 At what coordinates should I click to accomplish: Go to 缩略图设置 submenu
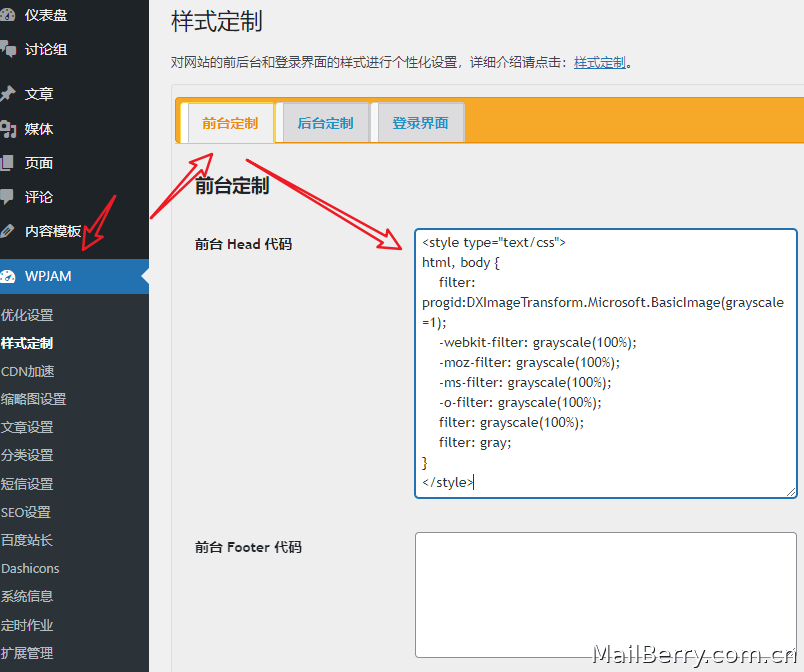[34, 399]
